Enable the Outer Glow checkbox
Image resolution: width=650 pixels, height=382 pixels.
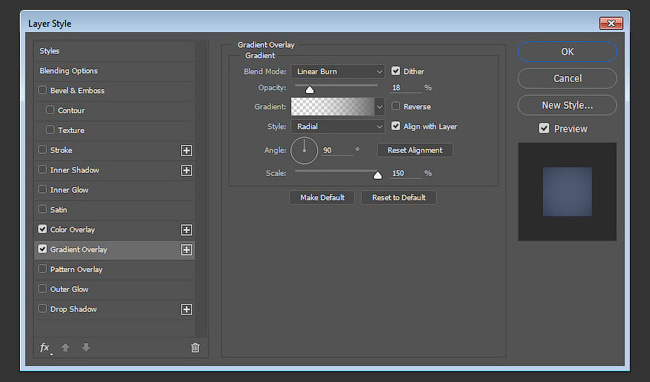pyautogui.click(x=42, y=289)
